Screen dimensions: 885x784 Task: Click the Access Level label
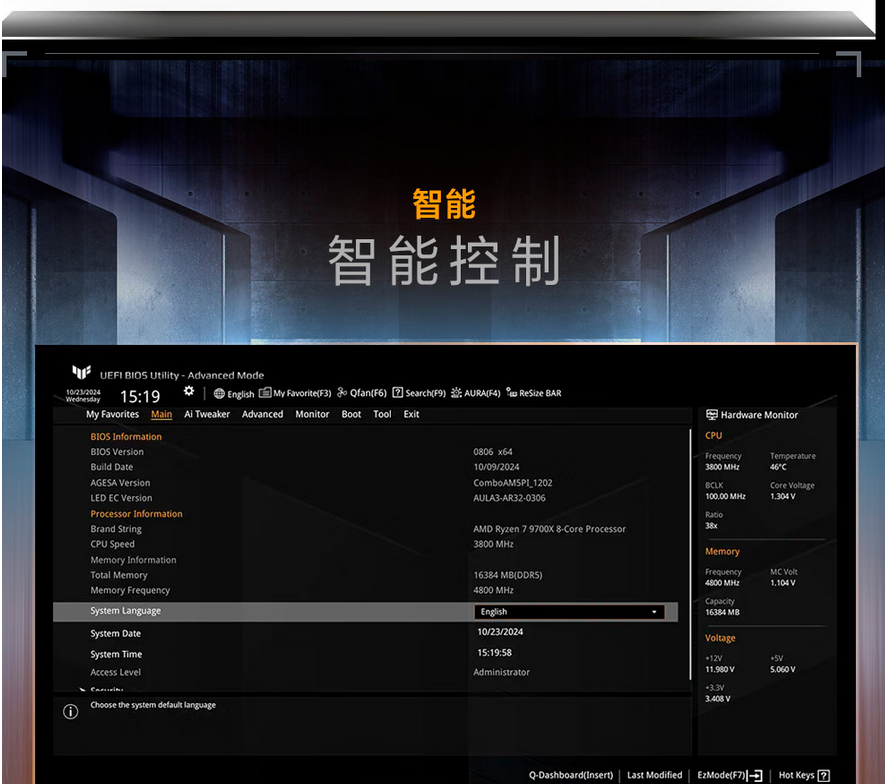point(115,672)
